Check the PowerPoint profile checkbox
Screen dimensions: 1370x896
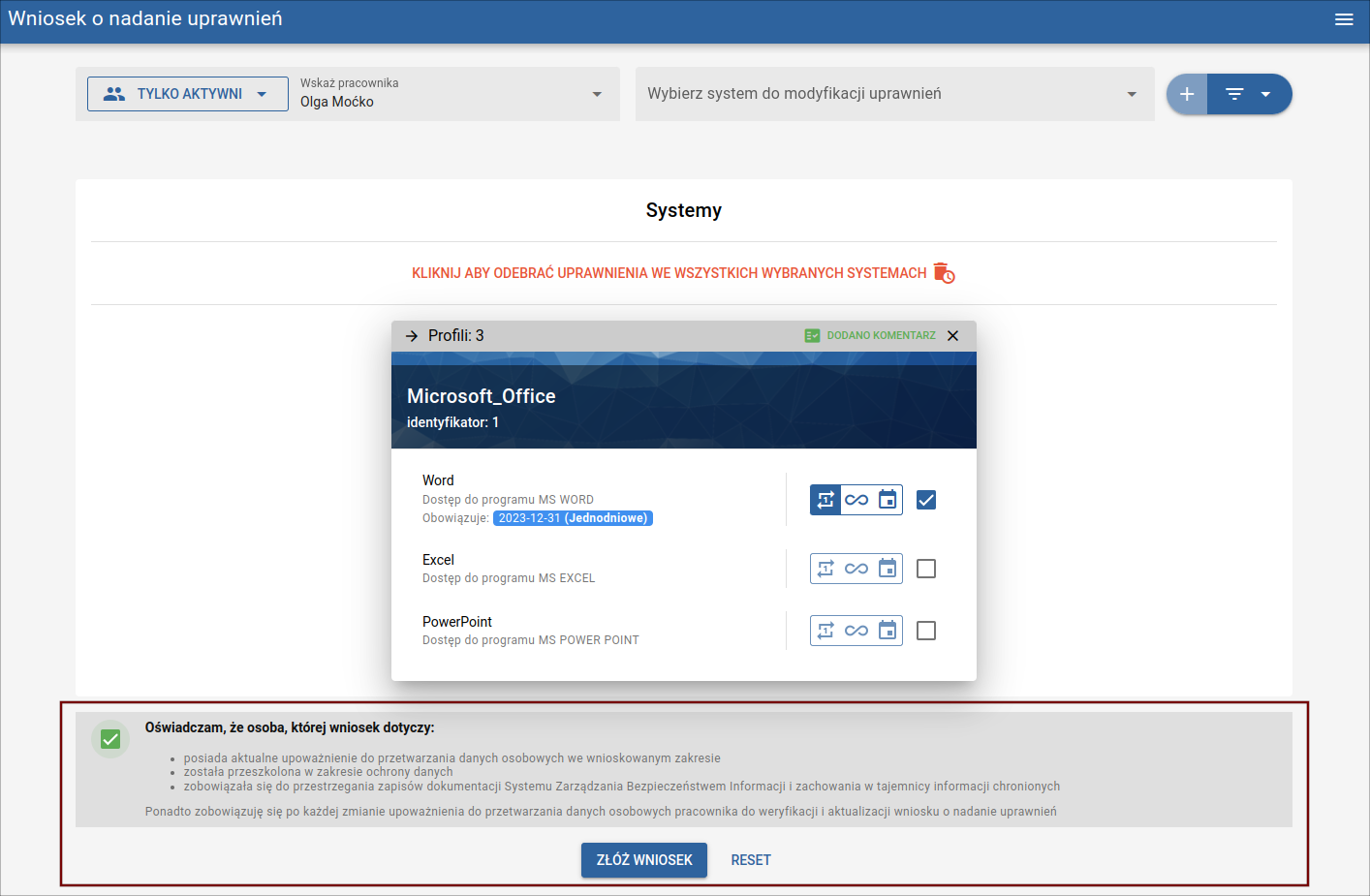pyautogui.click(x=926, y=631)
